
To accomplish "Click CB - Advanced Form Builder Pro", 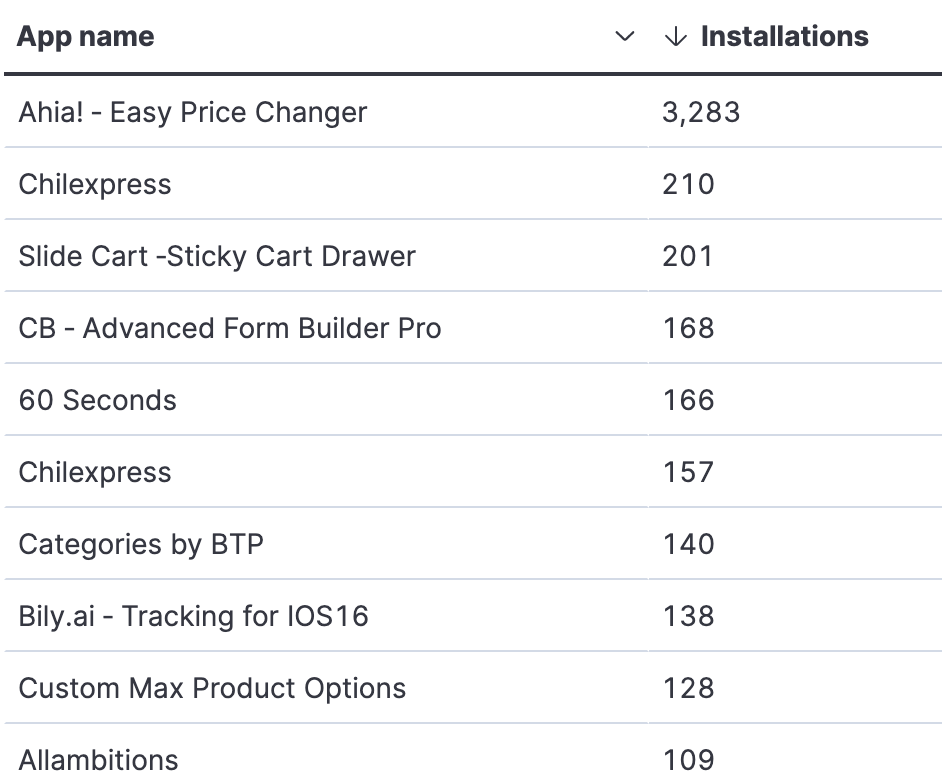I will pyautogui.click(x=230, y=328).
